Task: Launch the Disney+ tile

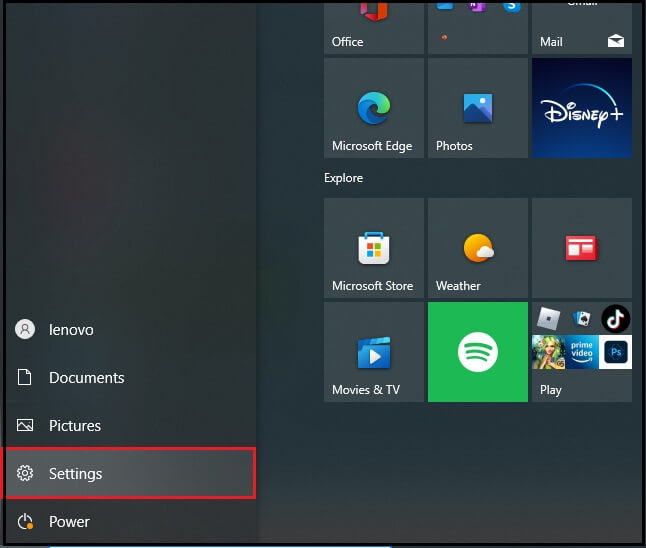Action: [x=582, y=108]
